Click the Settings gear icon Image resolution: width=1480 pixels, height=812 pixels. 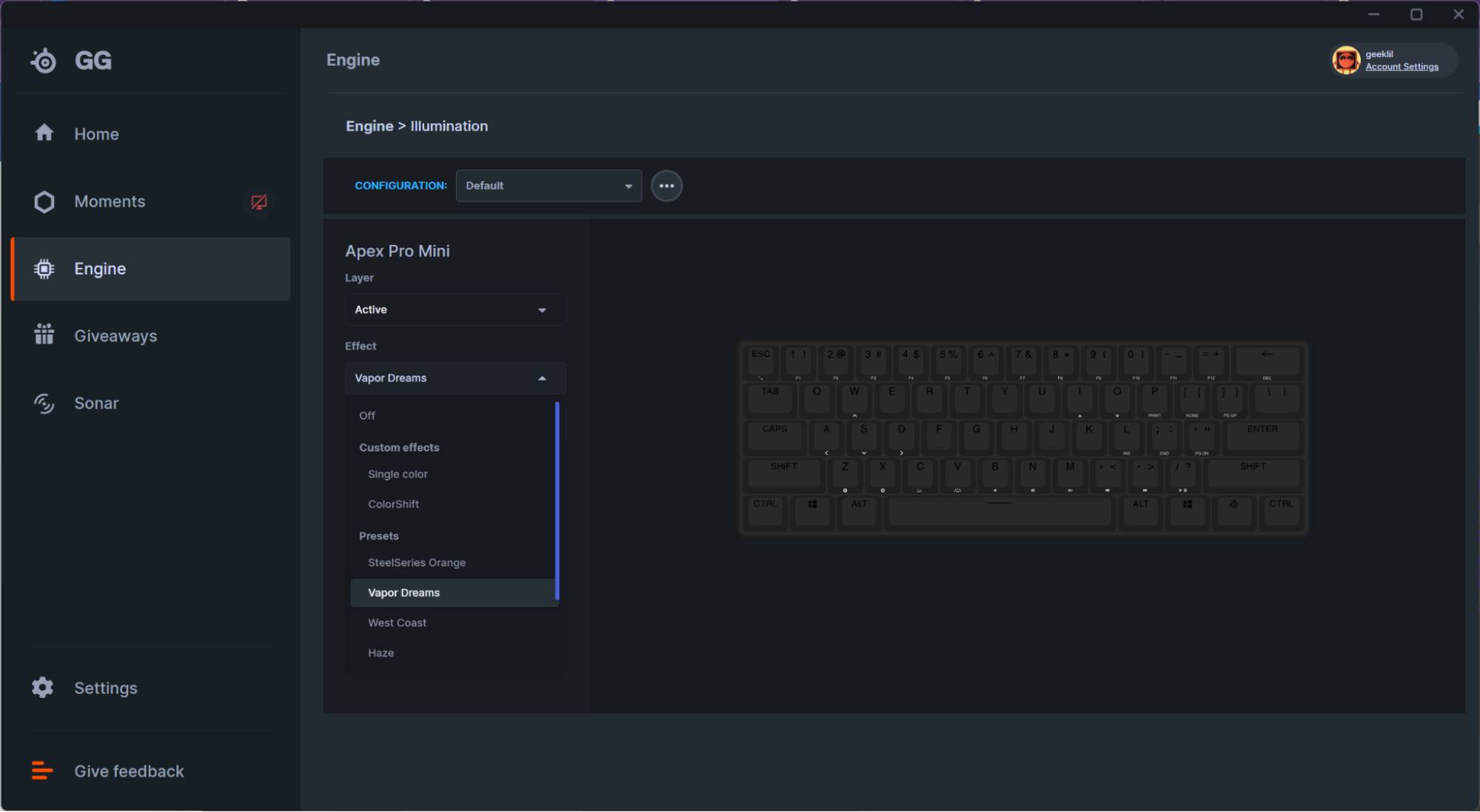(43, 688)
